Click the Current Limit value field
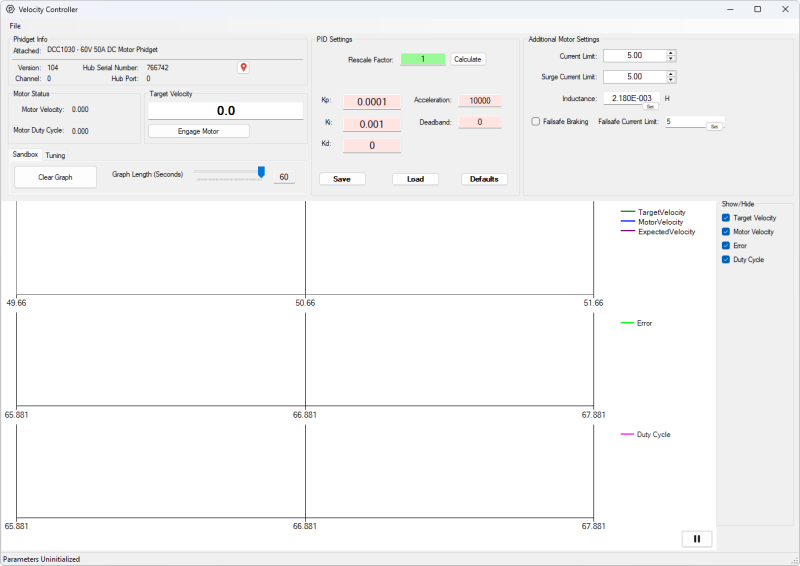This screenshot has width=800, height=566. point(635,56)
